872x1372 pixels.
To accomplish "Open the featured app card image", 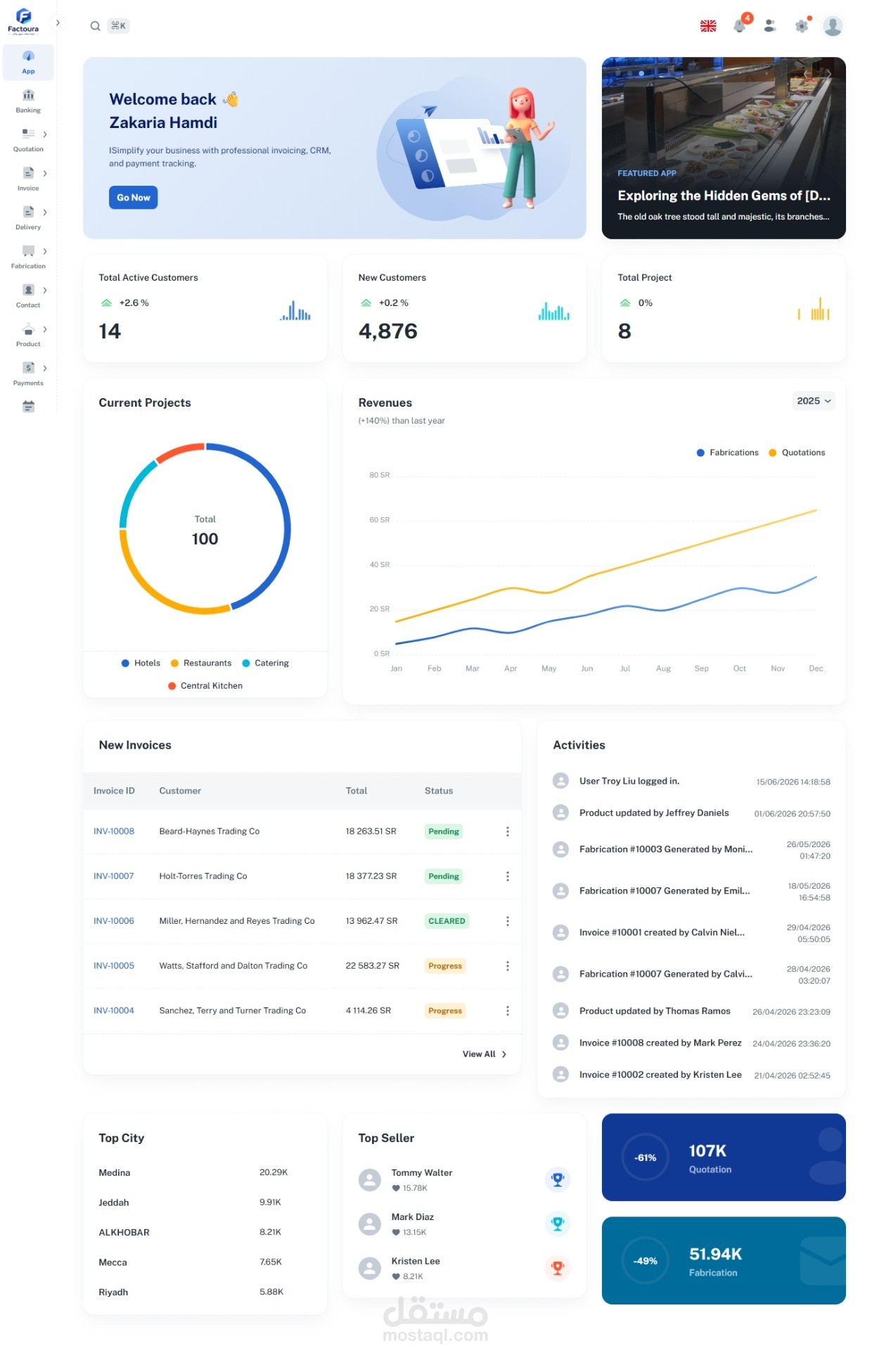I will pyautogui.click(x=724, y=148).
